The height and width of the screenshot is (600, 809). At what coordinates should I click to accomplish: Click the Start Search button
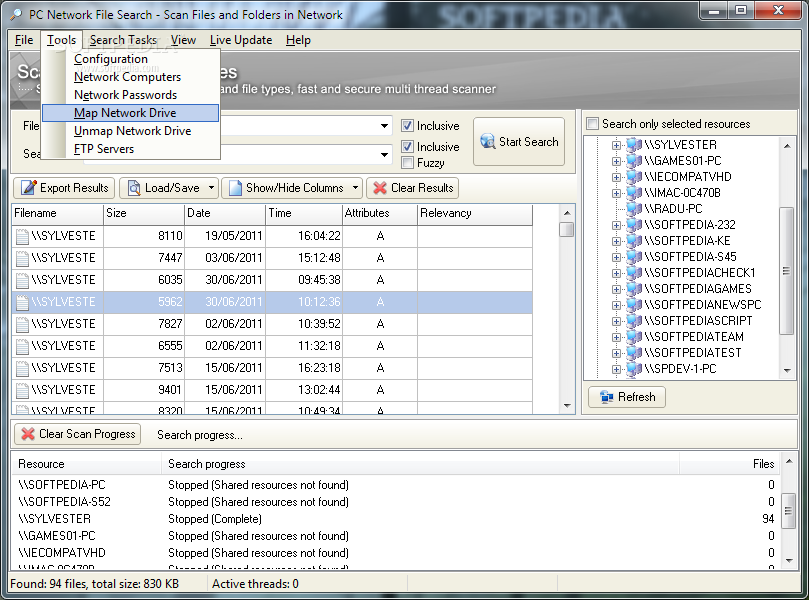click(x=519, y=141)
